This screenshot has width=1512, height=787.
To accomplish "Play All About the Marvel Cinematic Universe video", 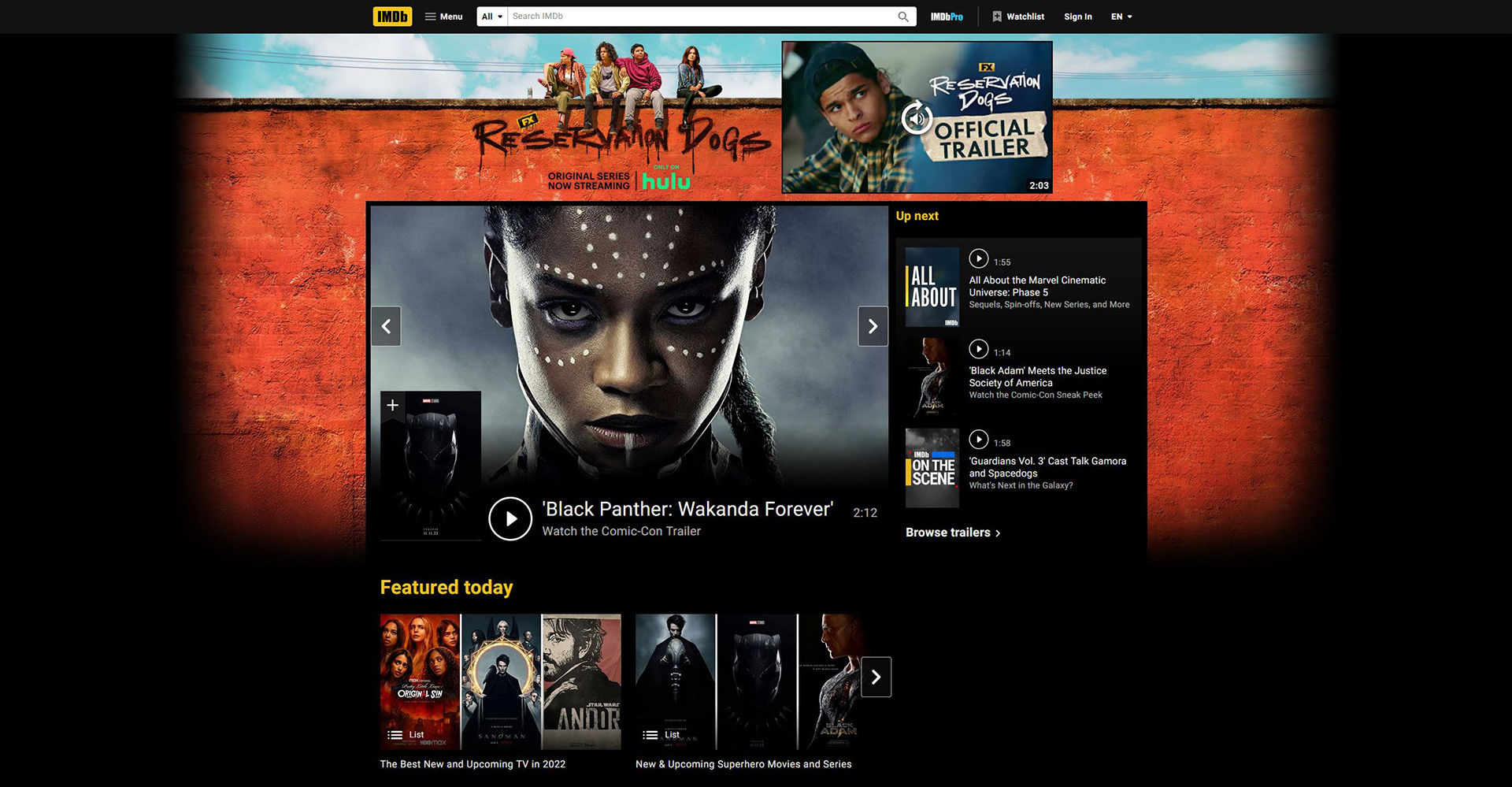I will [x=979, y=258].
